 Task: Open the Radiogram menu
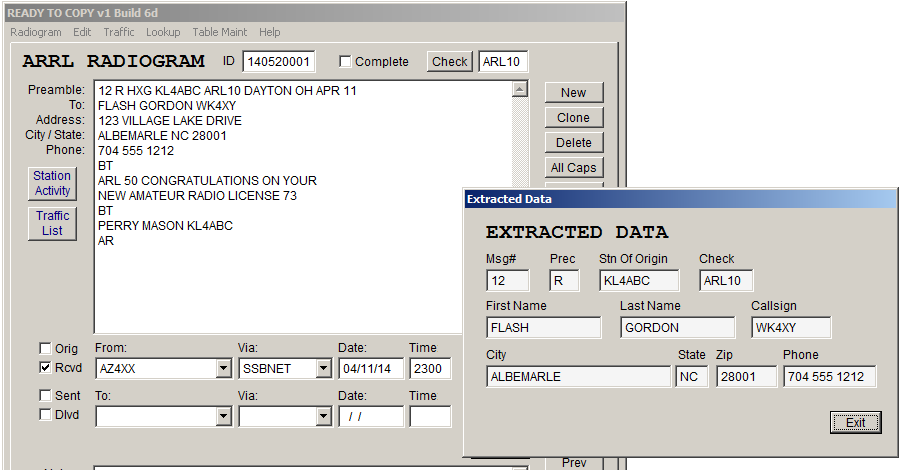click(35, 32)
